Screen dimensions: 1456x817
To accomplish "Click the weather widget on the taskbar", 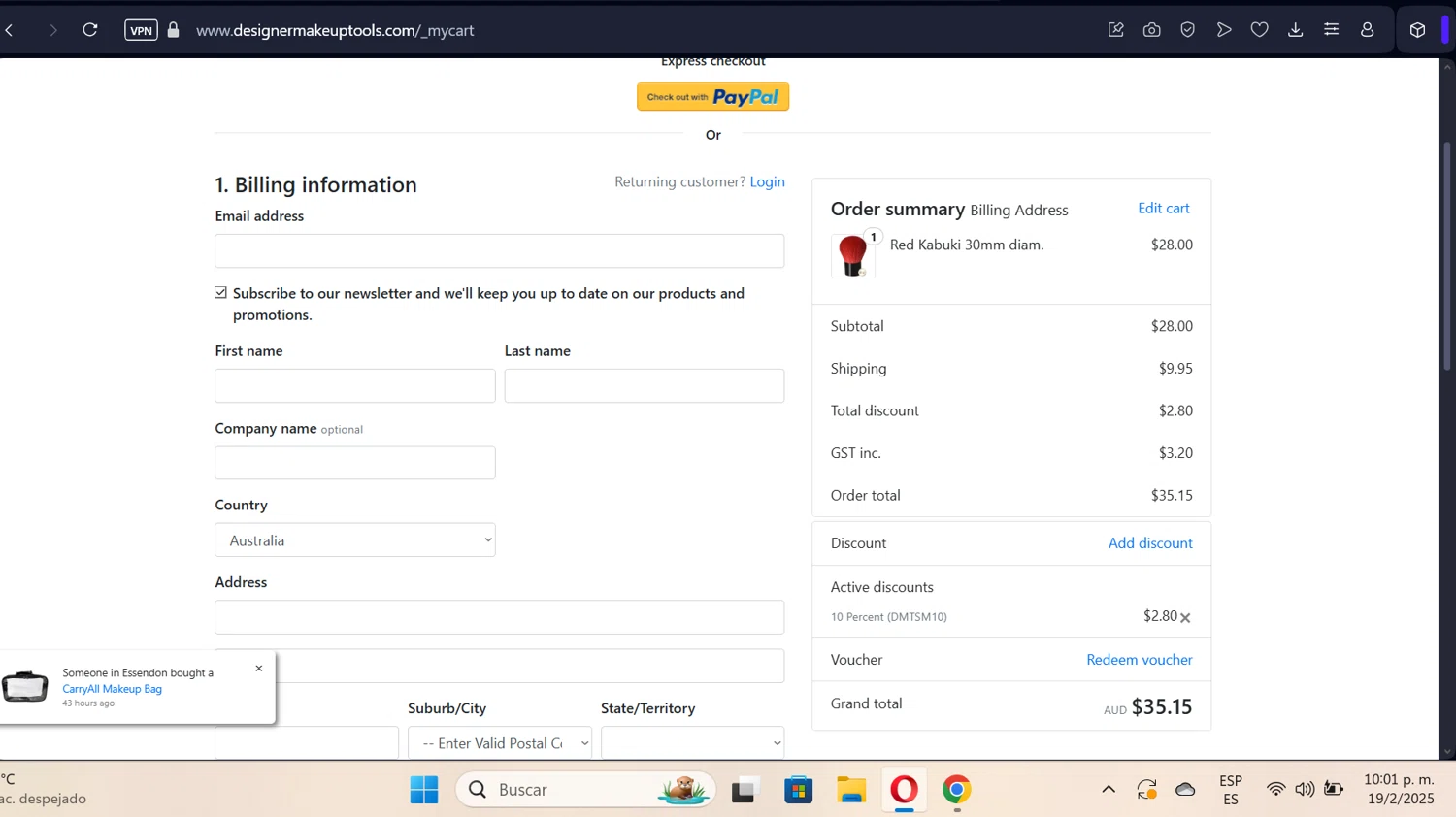I will (44, 789).
